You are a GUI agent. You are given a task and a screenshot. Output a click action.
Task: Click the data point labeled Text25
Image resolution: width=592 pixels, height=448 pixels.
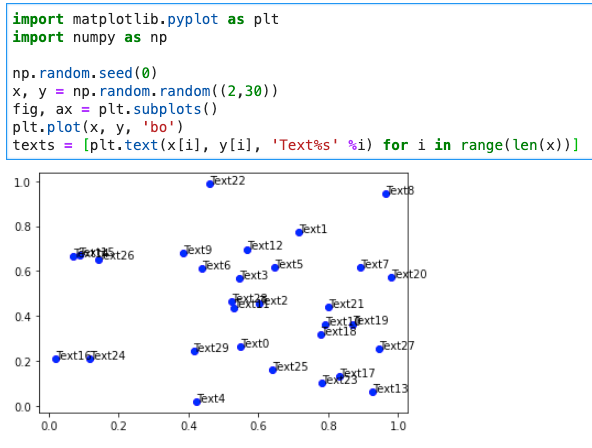pos(273,370)
